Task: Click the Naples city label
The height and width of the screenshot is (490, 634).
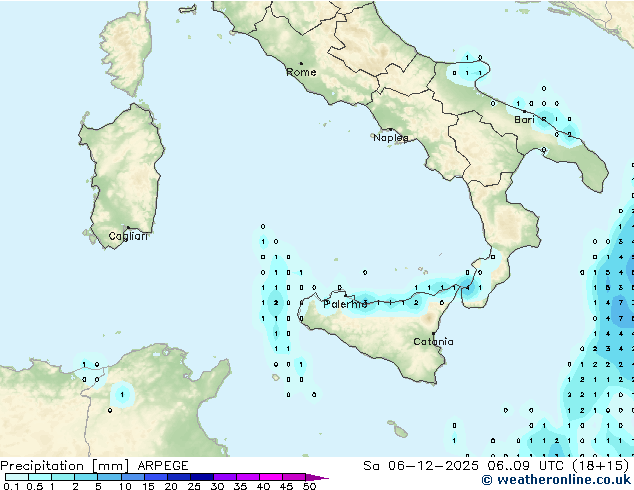Action: [x=391, y=138]
